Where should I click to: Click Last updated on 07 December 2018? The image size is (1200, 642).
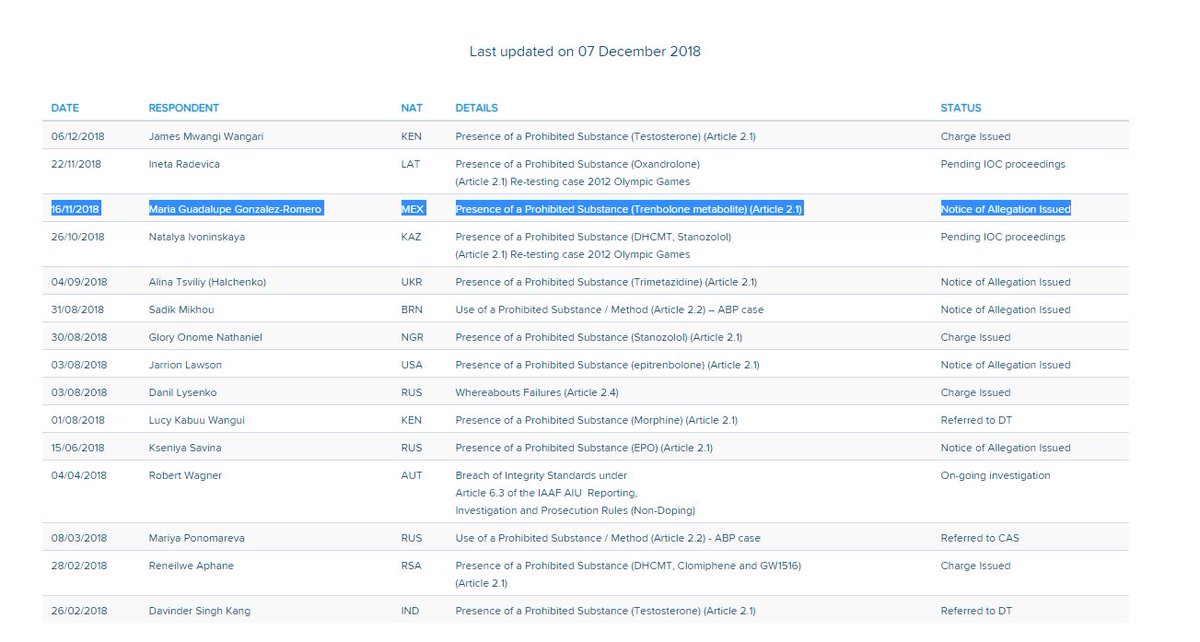click(x=585, y=51)
